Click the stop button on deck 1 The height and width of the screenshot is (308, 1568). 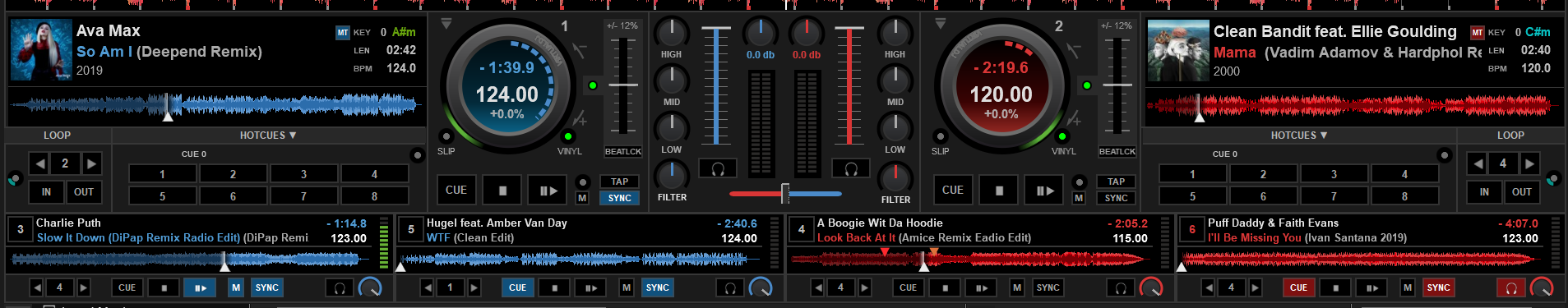502,190
